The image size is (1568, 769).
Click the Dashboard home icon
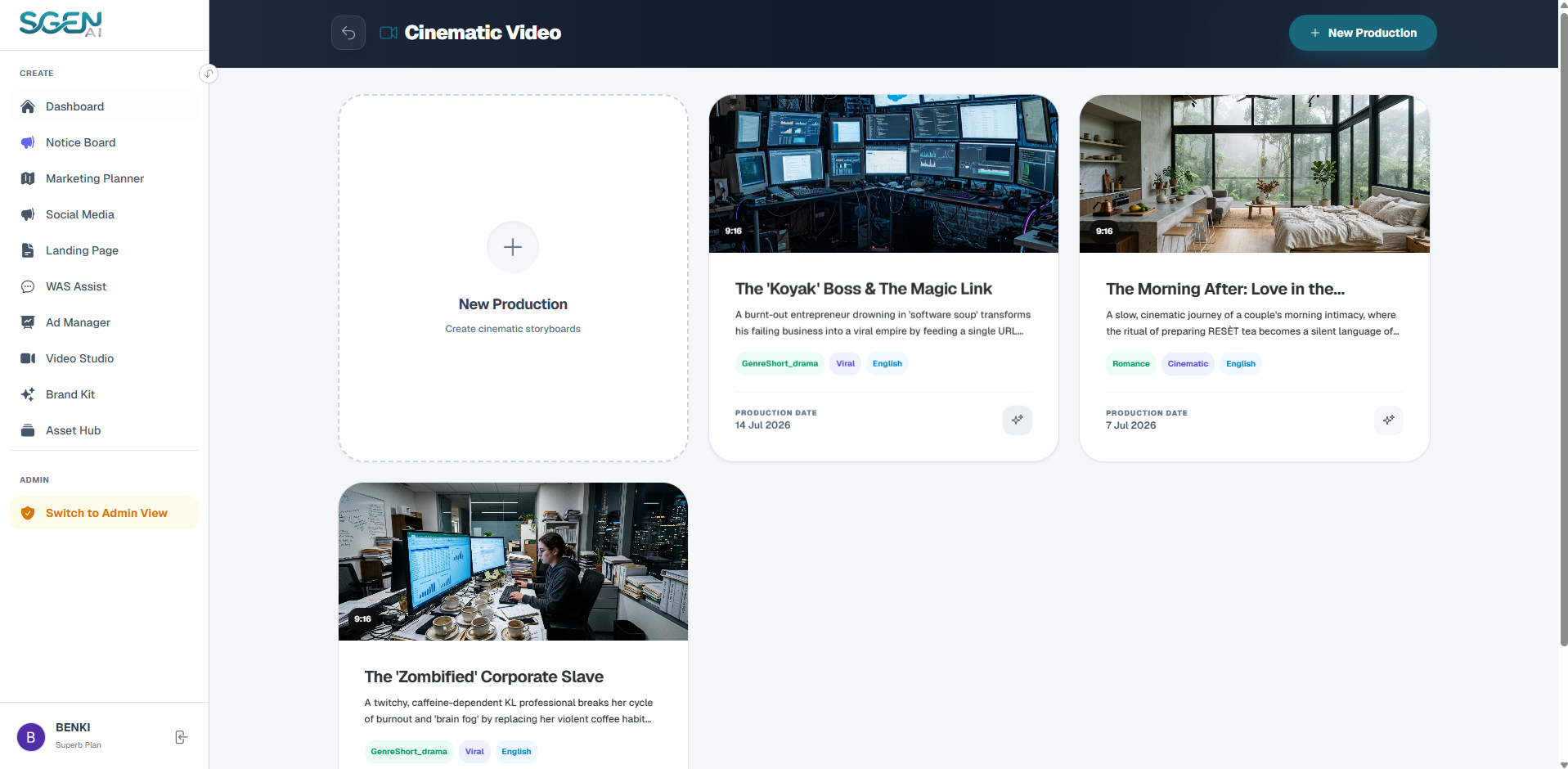28,106
